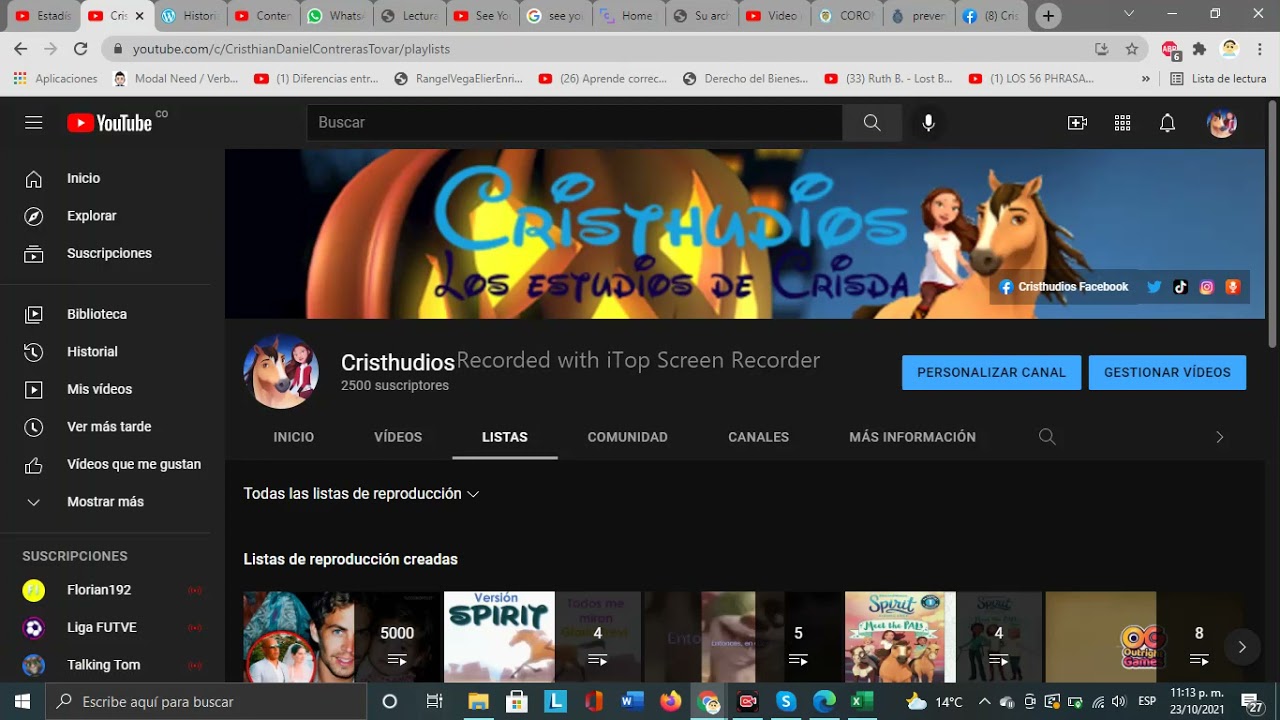
Task: Open Task View on taskbar
Action: pos(434,702)
